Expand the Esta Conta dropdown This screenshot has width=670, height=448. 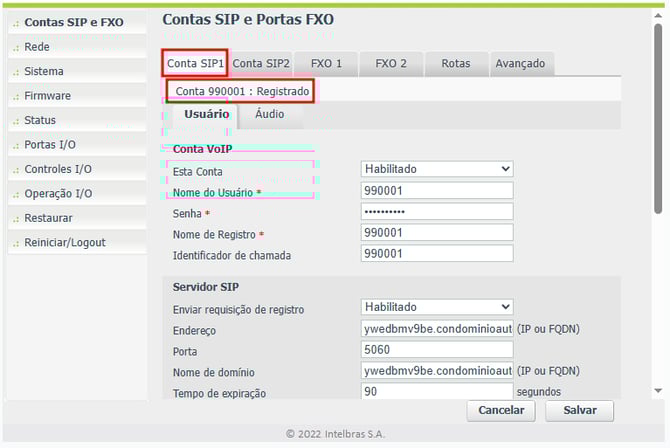pyautogui.click(x=436, y=169)
